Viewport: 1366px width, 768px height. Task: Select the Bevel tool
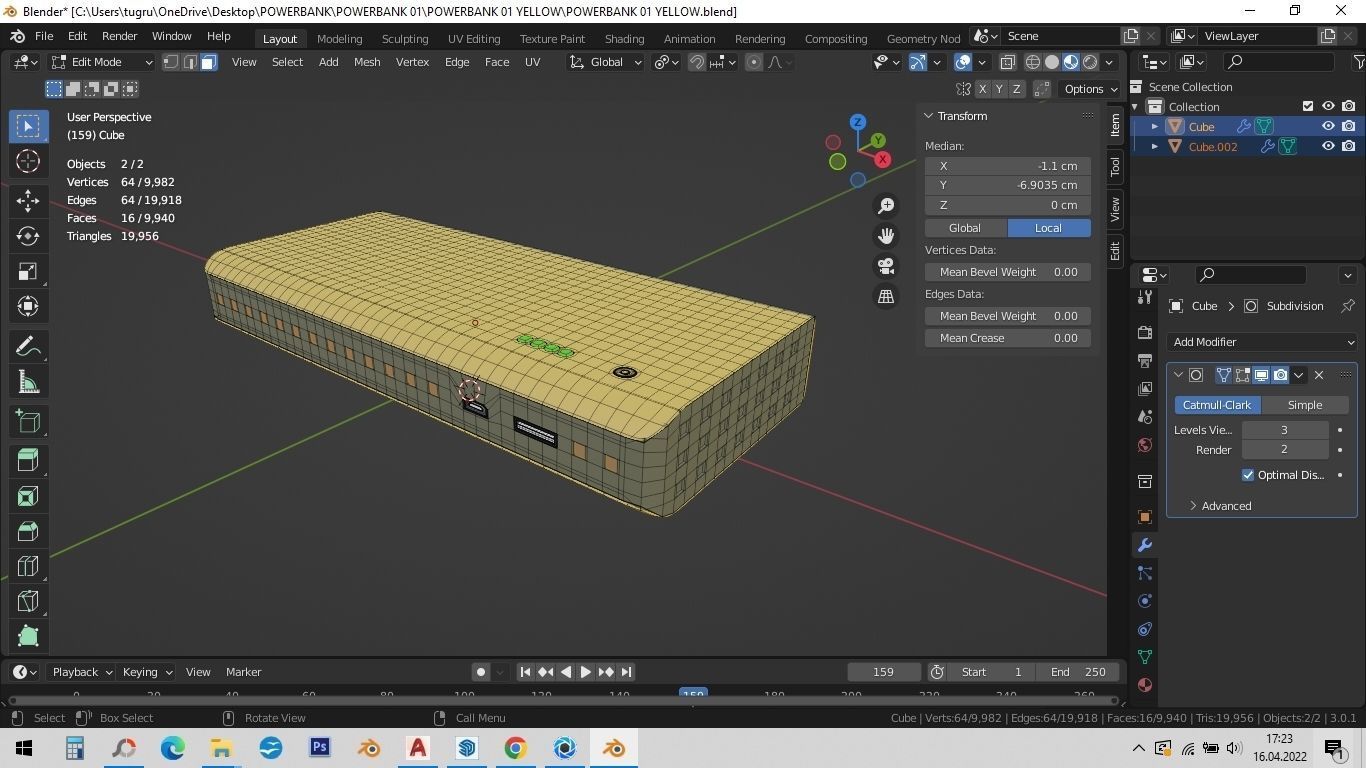[28, 531]
